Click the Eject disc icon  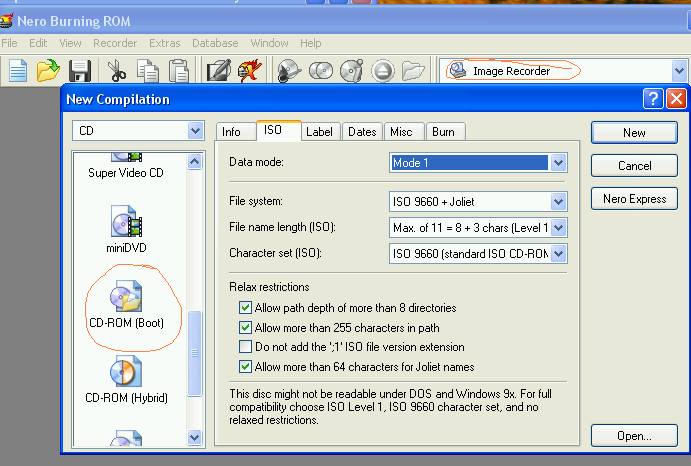(x=383, y=71)
